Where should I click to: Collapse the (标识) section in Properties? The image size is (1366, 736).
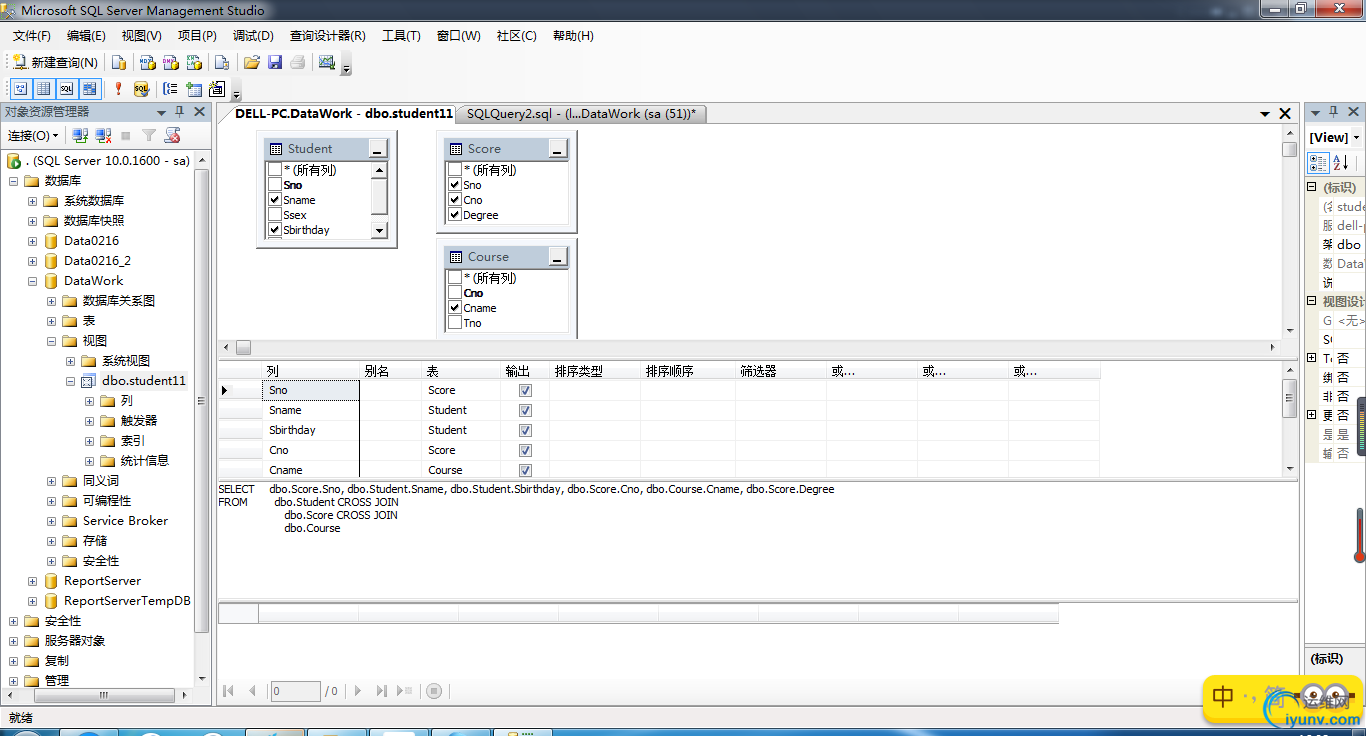1312,187
